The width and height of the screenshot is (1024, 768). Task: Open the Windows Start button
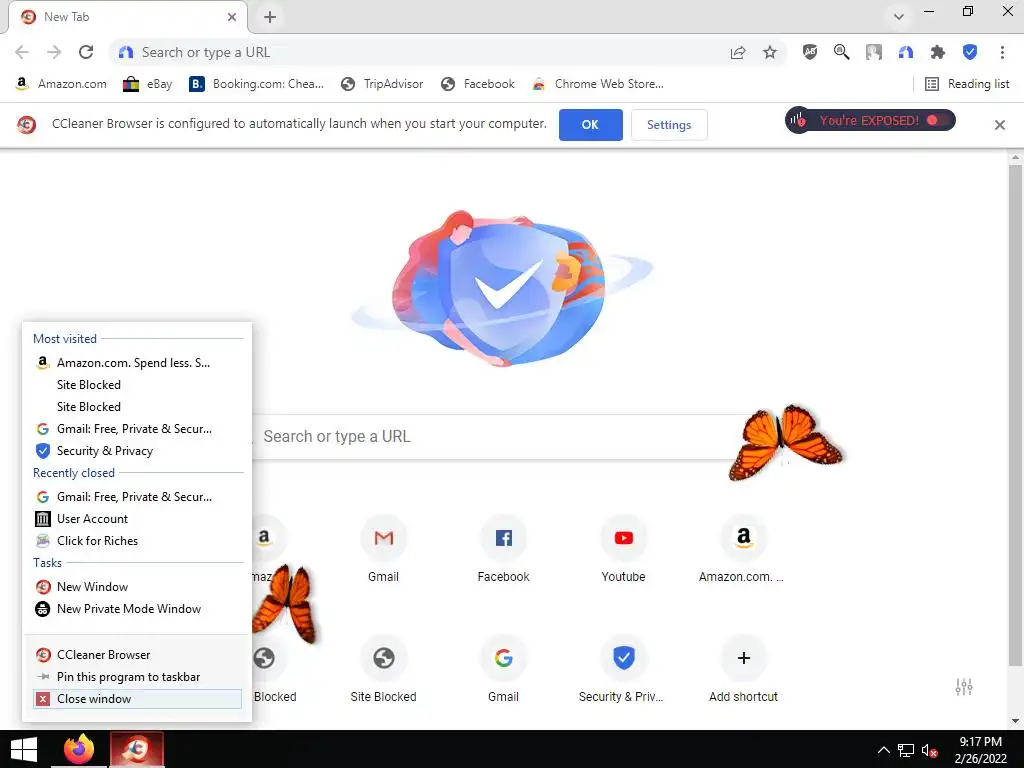24,749
